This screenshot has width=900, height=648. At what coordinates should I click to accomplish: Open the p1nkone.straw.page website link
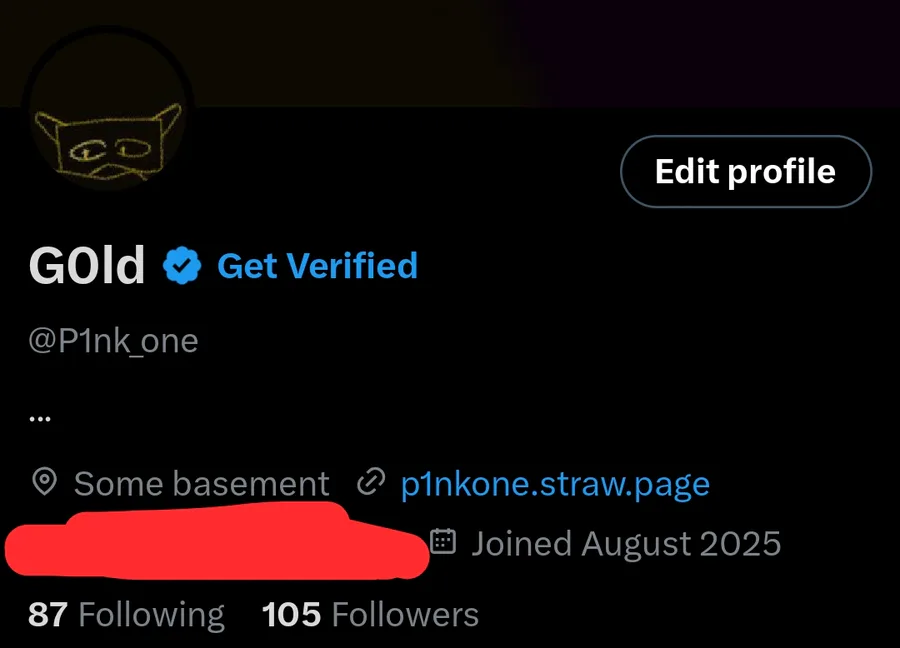pyautogui.click(x=555, y=483)
